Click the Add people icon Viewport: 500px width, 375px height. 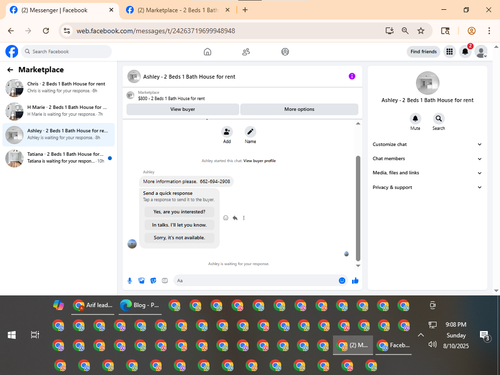227,132
